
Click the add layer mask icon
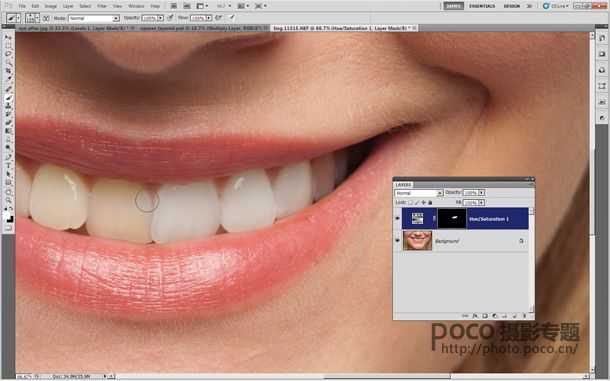[485, 316]
